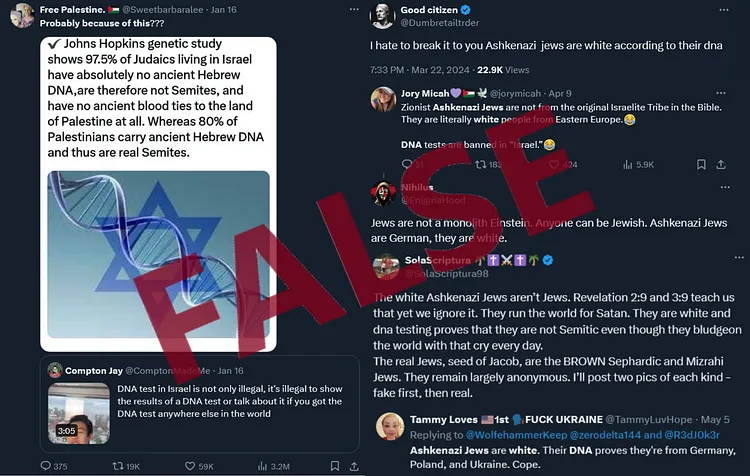Open the DNA Star of David image
The image size is (750, 476).
pos(158,255)
